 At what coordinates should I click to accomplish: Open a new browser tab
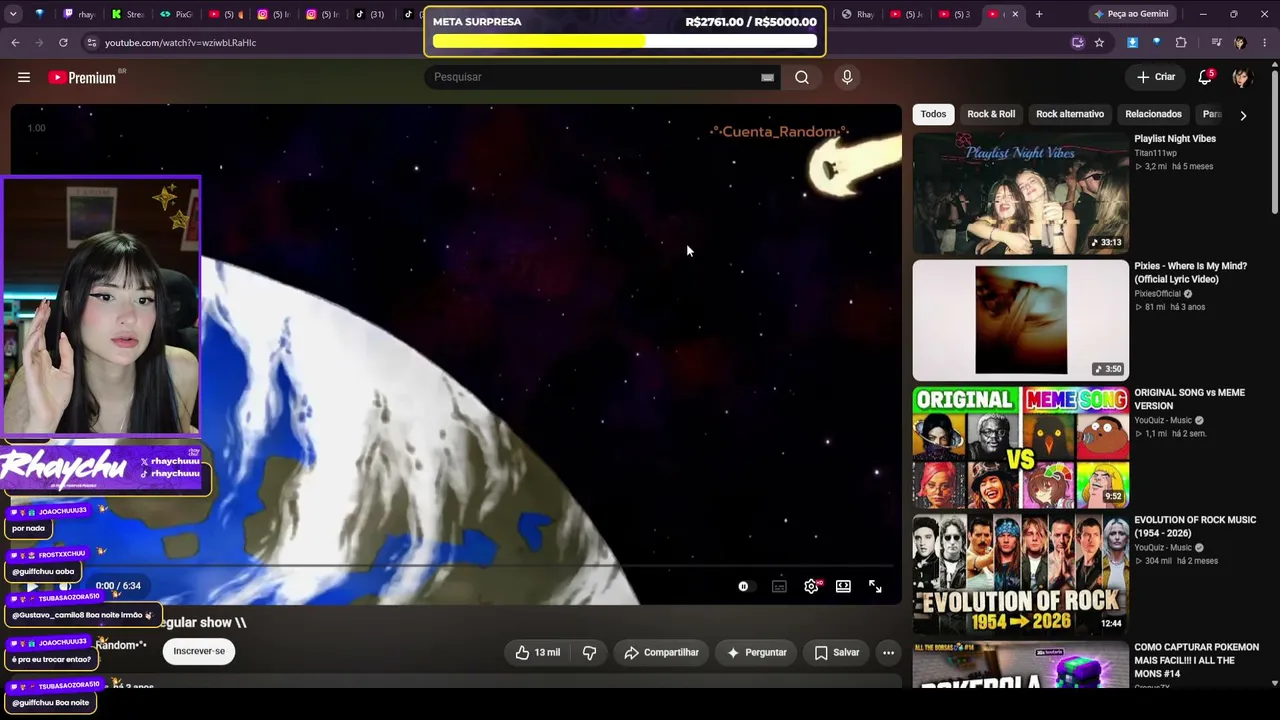click(1039, 14)
